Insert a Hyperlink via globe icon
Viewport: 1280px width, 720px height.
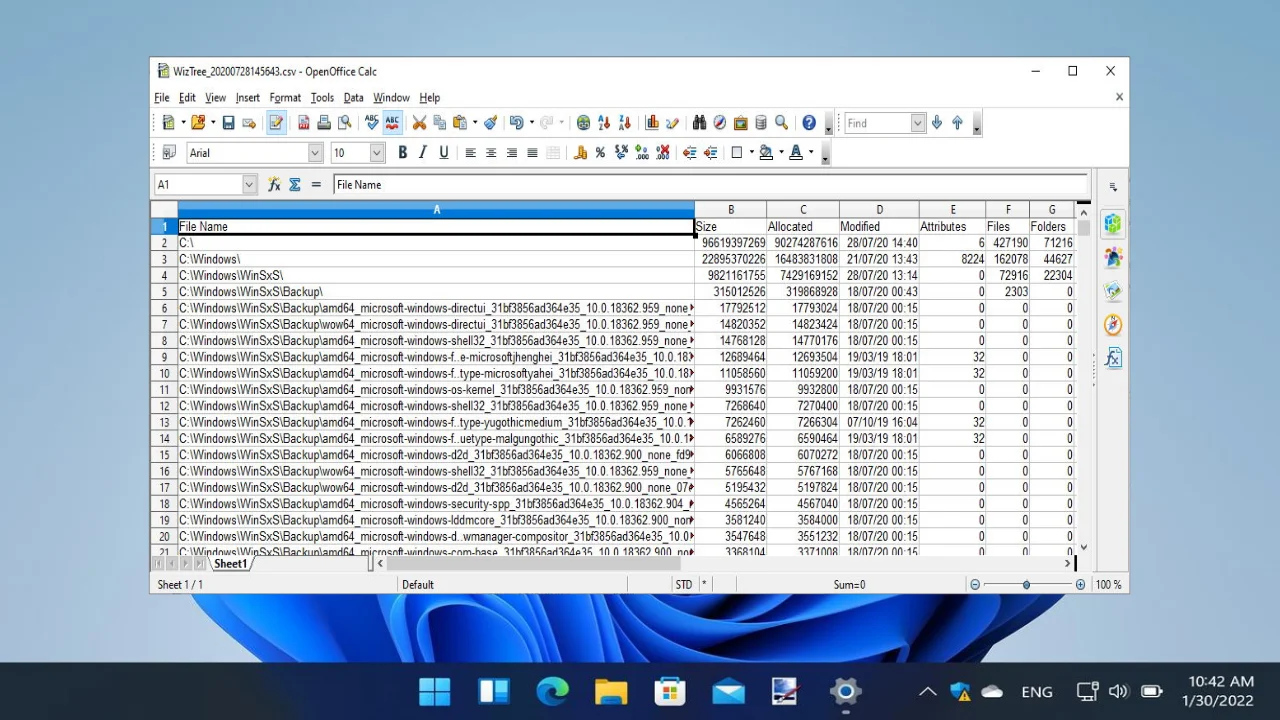click(583, 123)
